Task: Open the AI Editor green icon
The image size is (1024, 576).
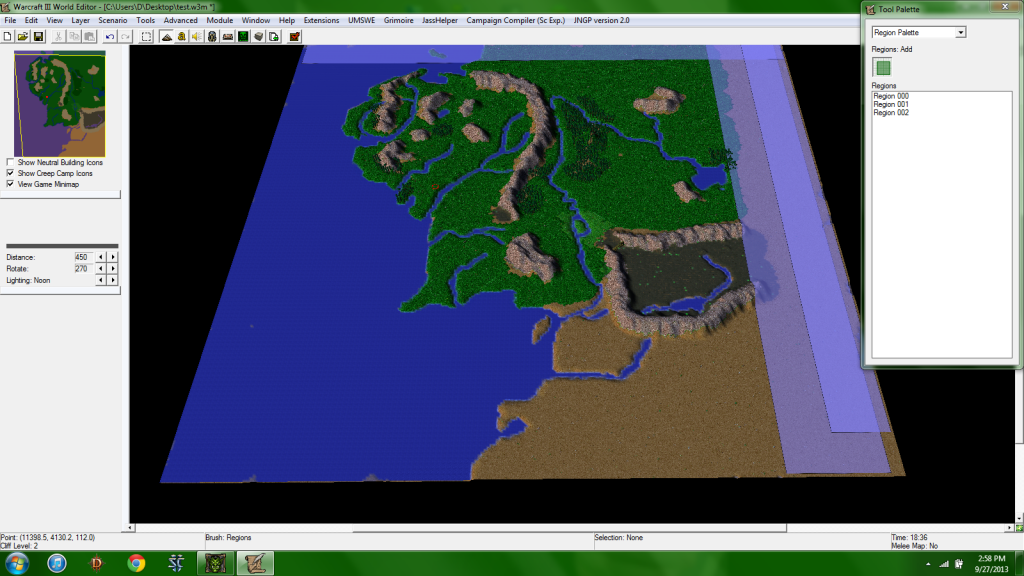Action: click(x=243, y=37)
